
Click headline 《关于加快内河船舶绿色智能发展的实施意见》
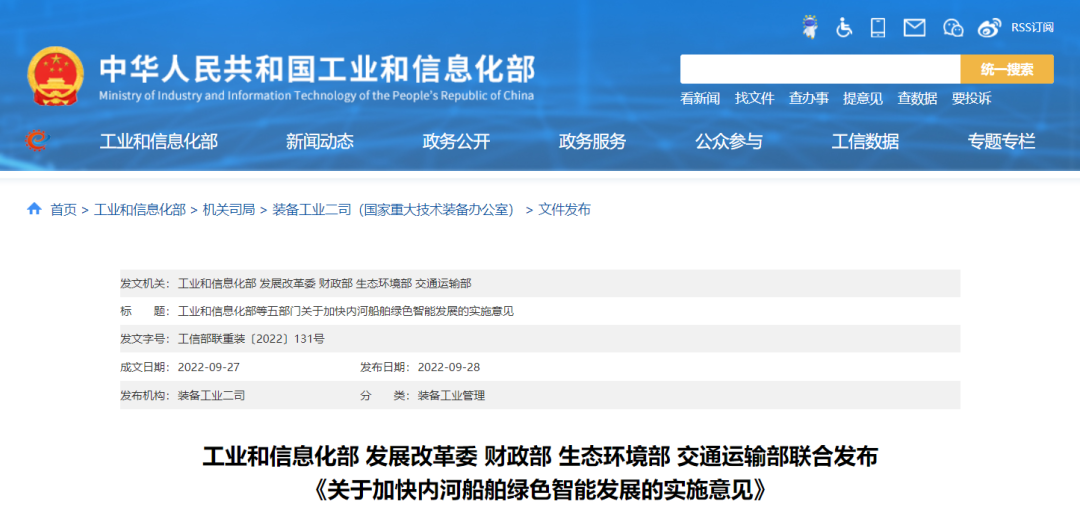(x=540, y=489)
